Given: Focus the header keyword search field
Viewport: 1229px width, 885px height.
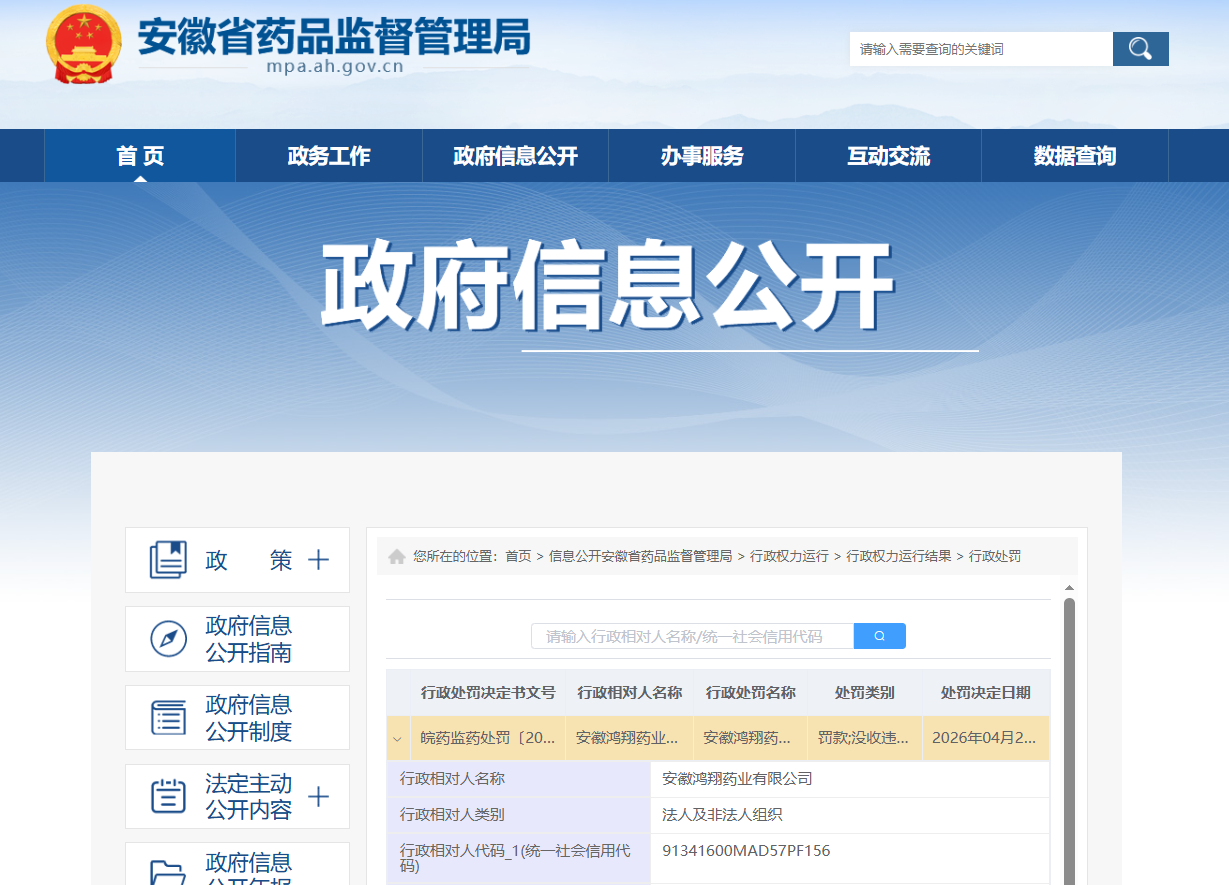Looking at the screenshot, I should pos(981,49).
